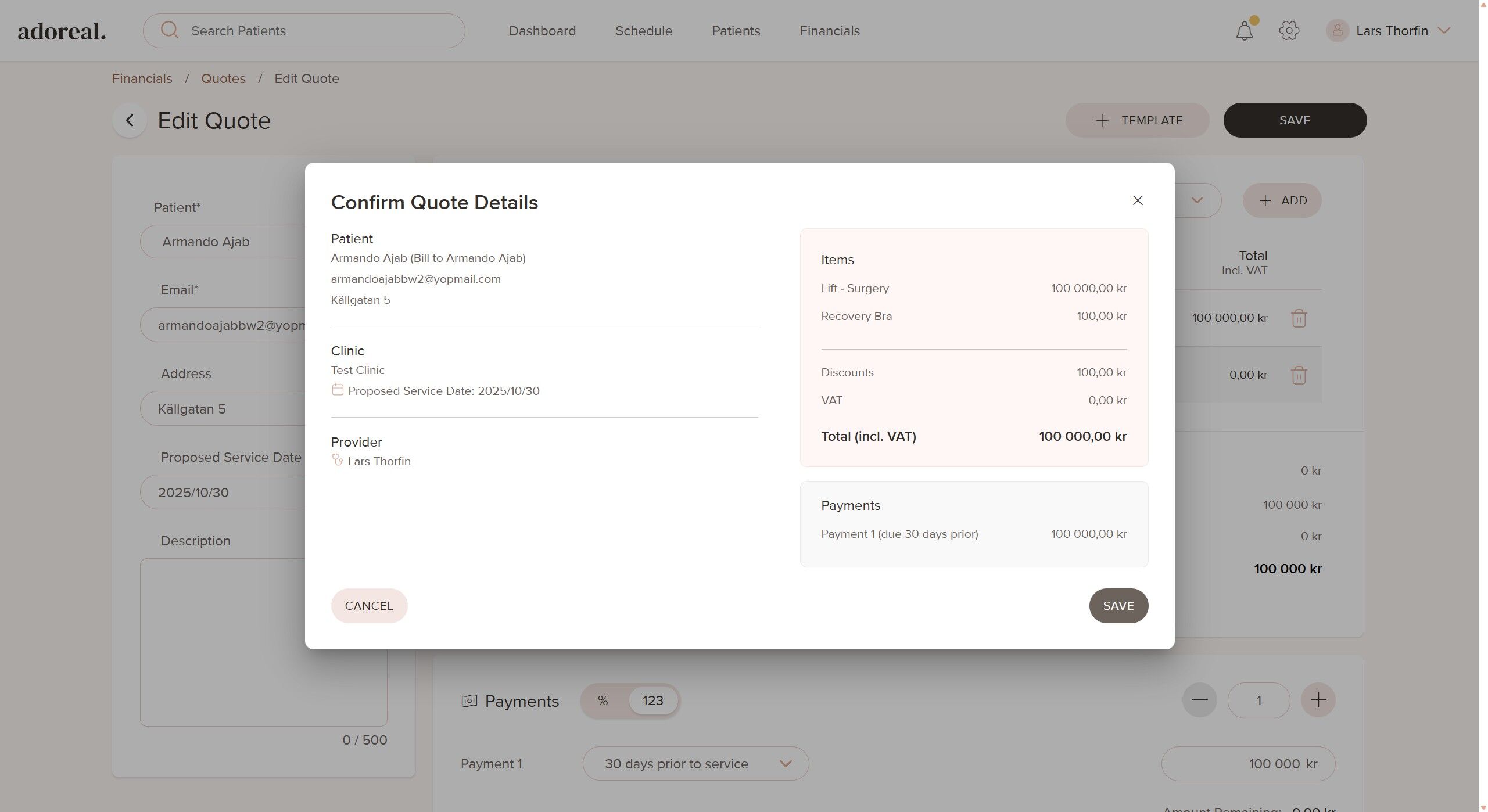Close the Confirm Quote Details dialog
This screenshot has width=1488, height=812.
tap(1137, 200)
